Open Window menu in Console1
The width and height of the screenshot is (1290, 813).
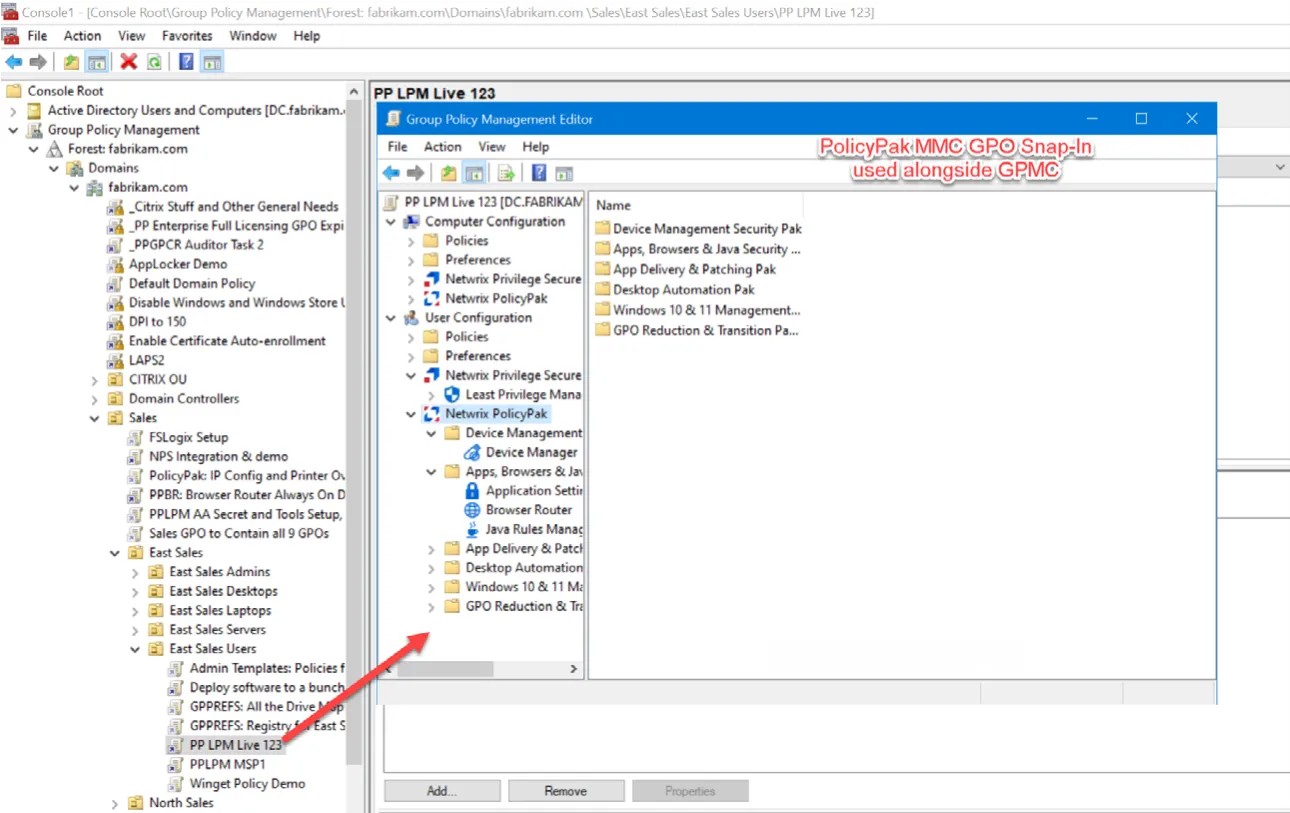click(x=253, y=36)
